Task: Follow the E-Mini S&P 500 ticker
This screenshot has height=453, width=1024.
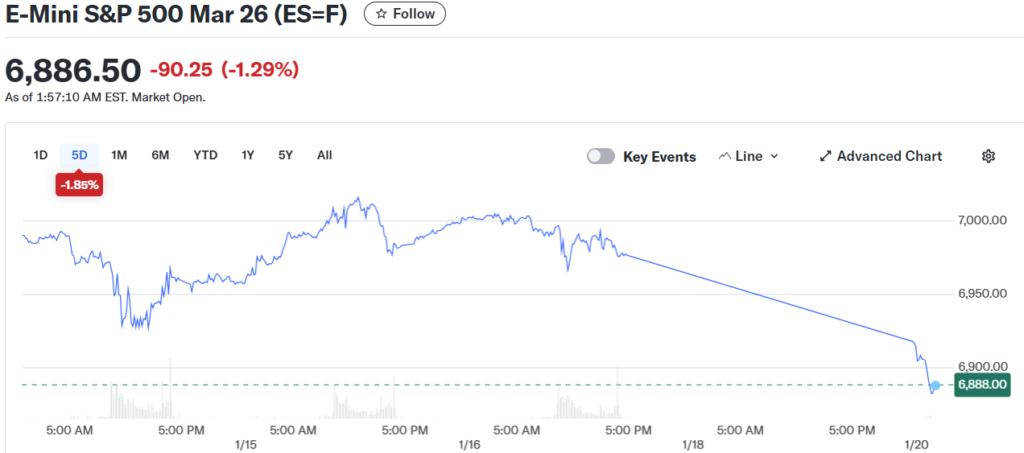Action: point(405,14)
